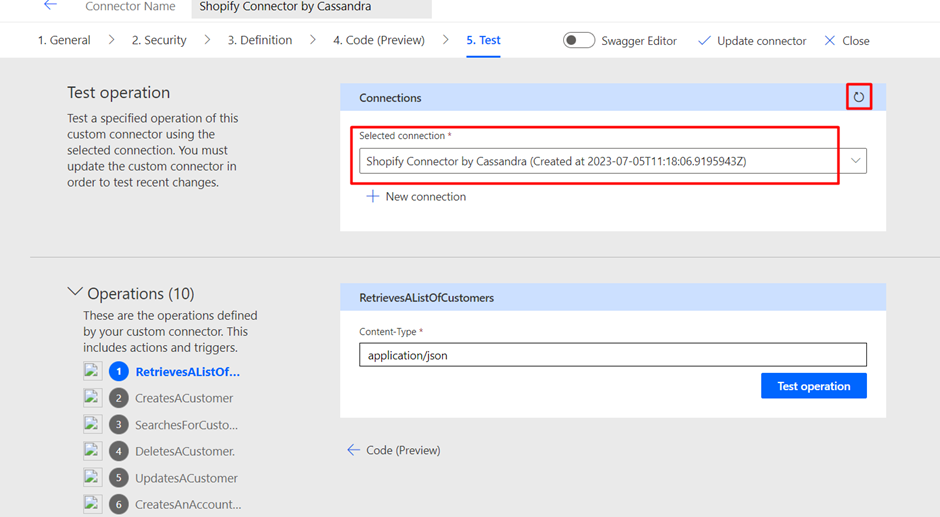Refresh the Connections list

[x=858, y=97]
